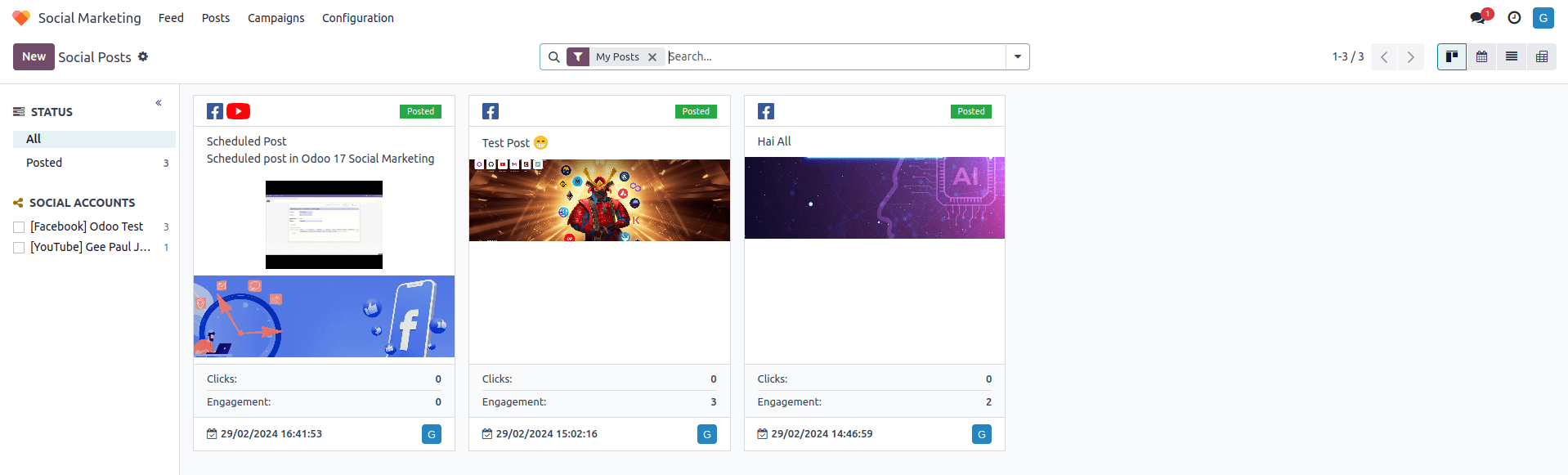Image resolution: width=1568 pixels, height=475 pixels.
Task: Click user avatar on Hai All card
Action: 982,434
